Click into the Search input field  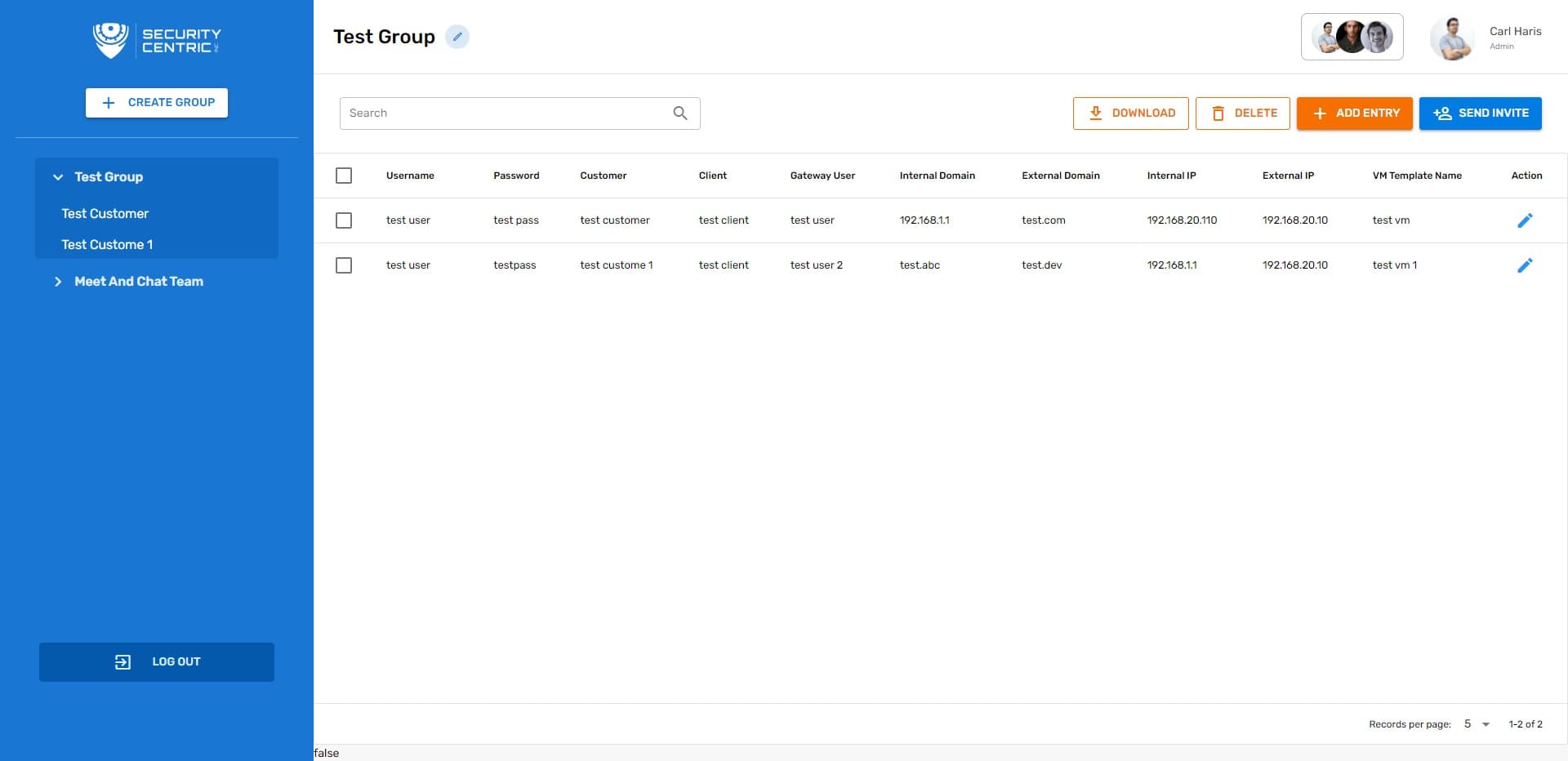click(502, 113)
